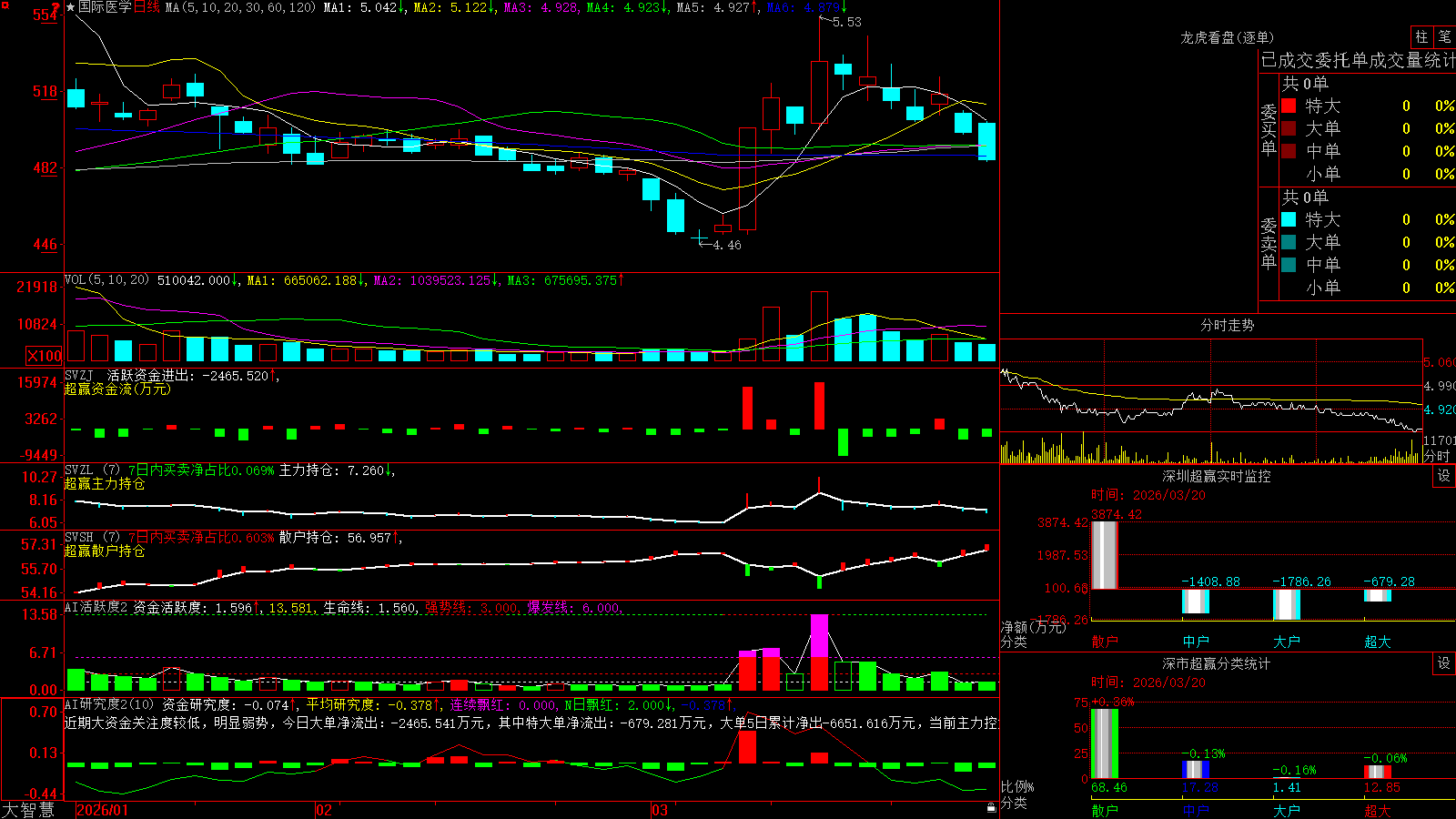Click the small lock icon at chart bottom right
Image resolution: width=1456 pixels, height=819 pixels.
(x=991, y=807)
